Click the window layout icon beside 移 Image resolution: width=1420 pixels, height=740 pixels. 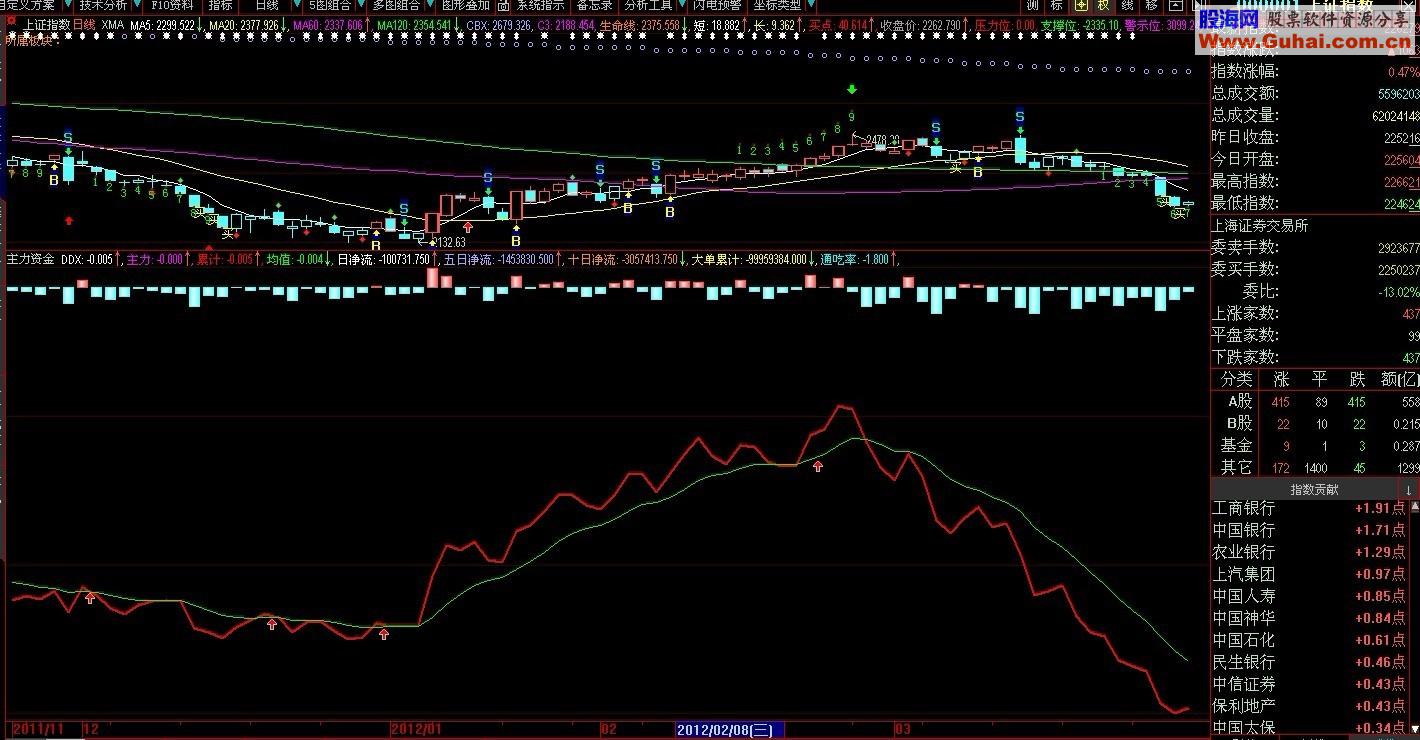(1176, 5)
